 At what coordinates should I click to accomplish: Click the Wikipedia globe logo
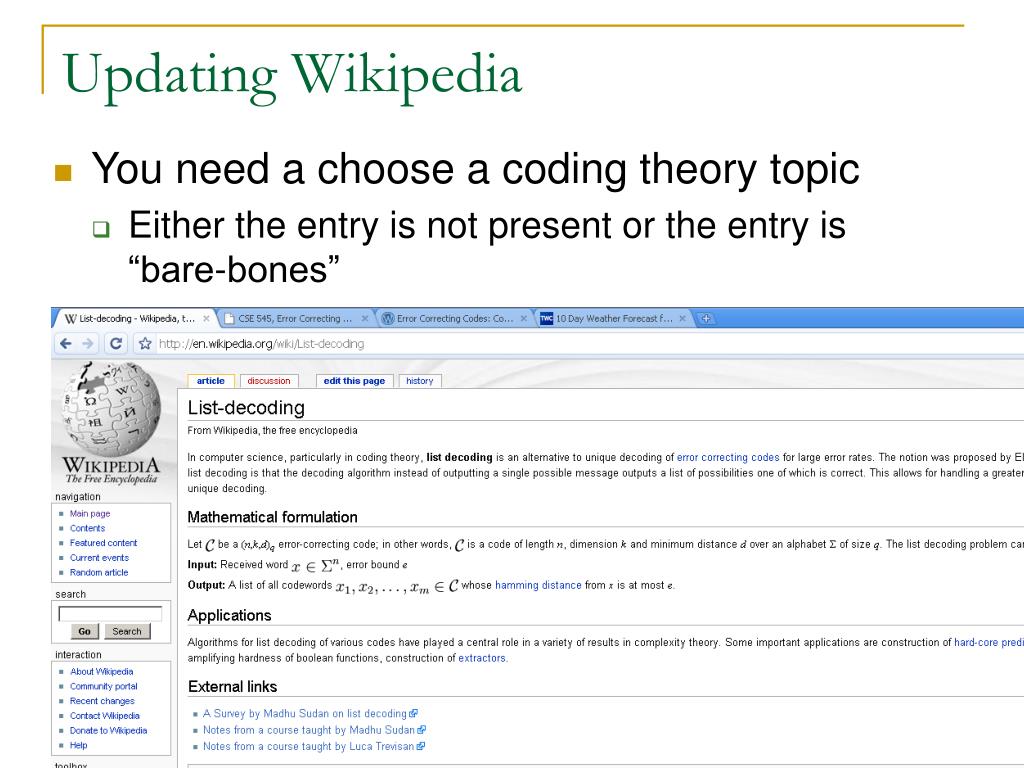point(111,409)
